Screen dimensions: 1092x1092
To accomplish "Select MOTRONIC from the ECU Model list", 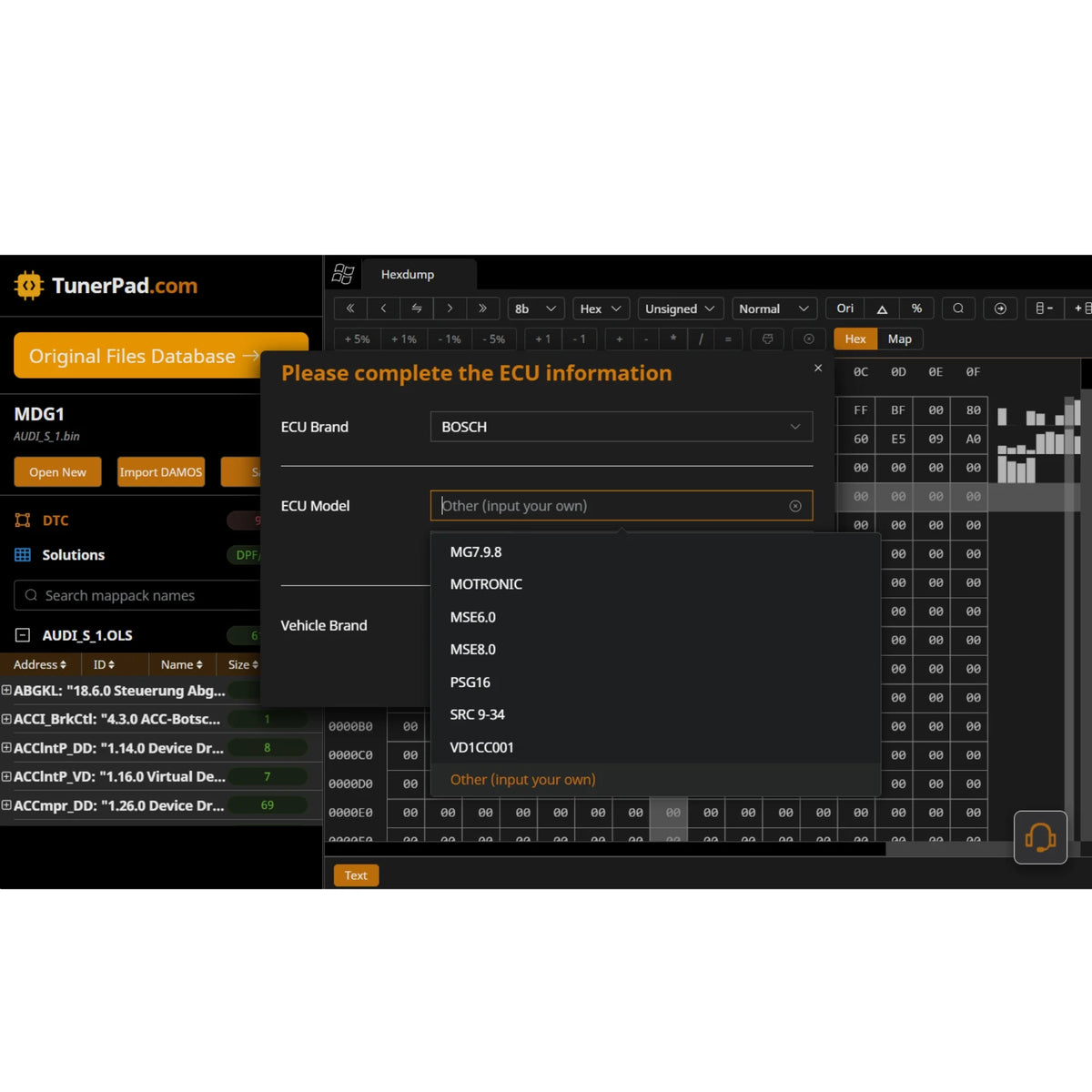I will tap(486, 584).
